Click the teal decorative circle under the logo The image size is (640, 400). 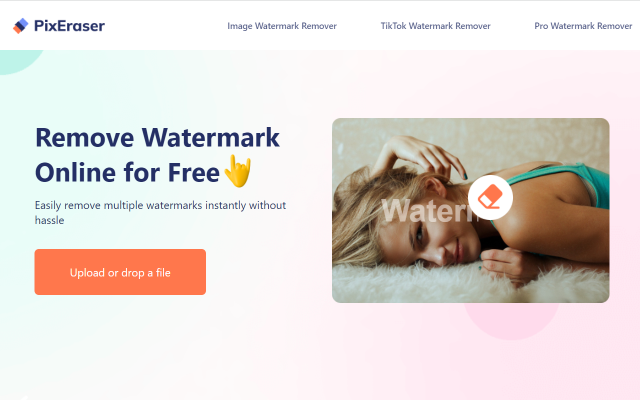[x=18, y=61]
